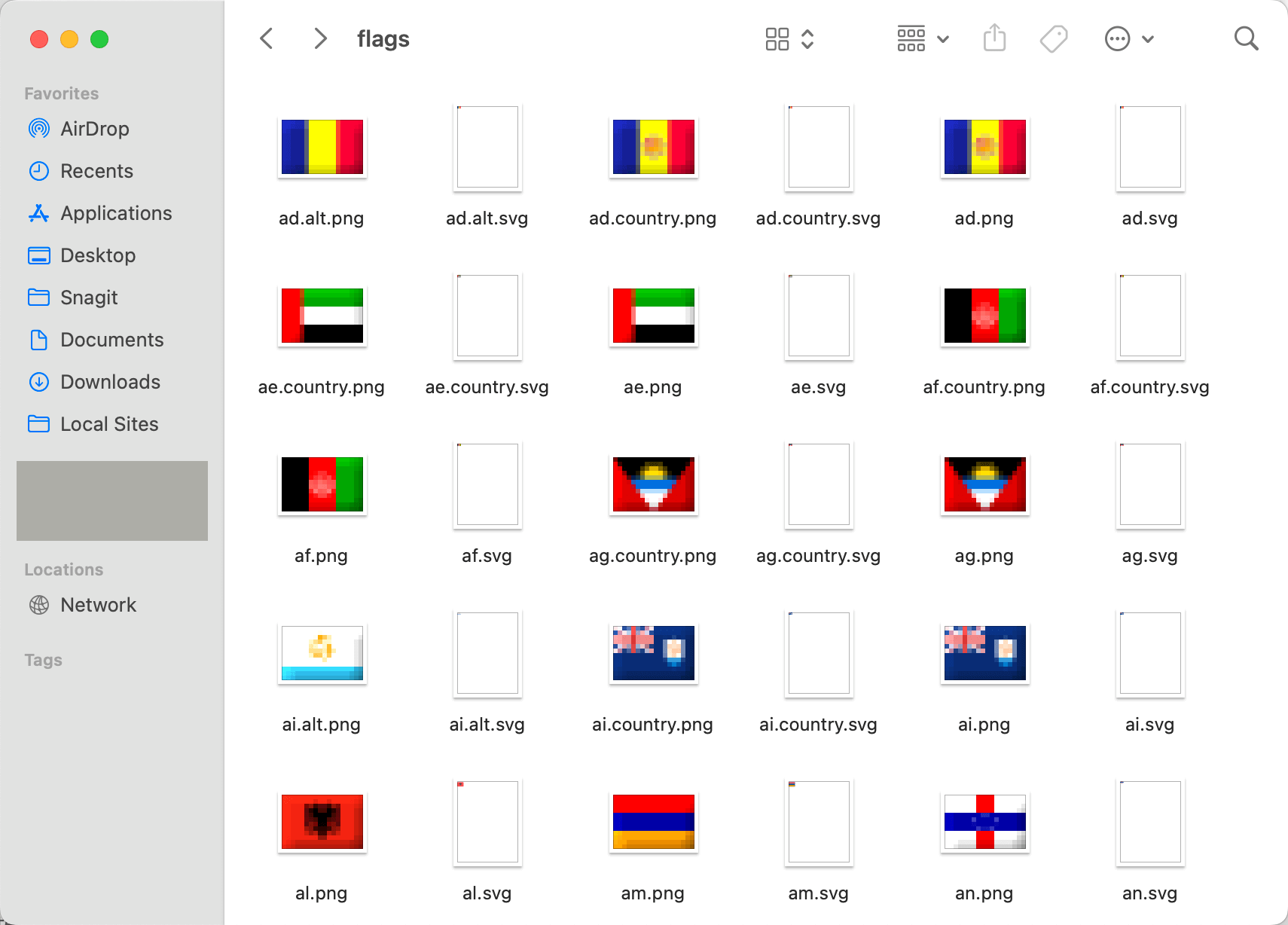Click the More actions ellipsis icon
The image size is (1288, 925).
(1118, 38)
